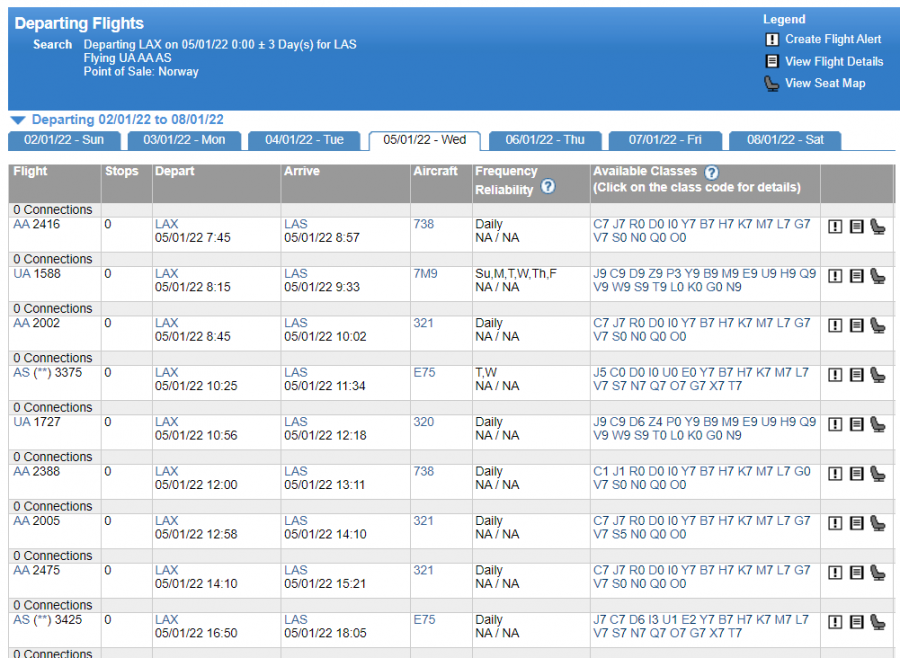Switch to the 02/01/22 - Sun tab
Screen dimensions: 900x658
(64, 140)
